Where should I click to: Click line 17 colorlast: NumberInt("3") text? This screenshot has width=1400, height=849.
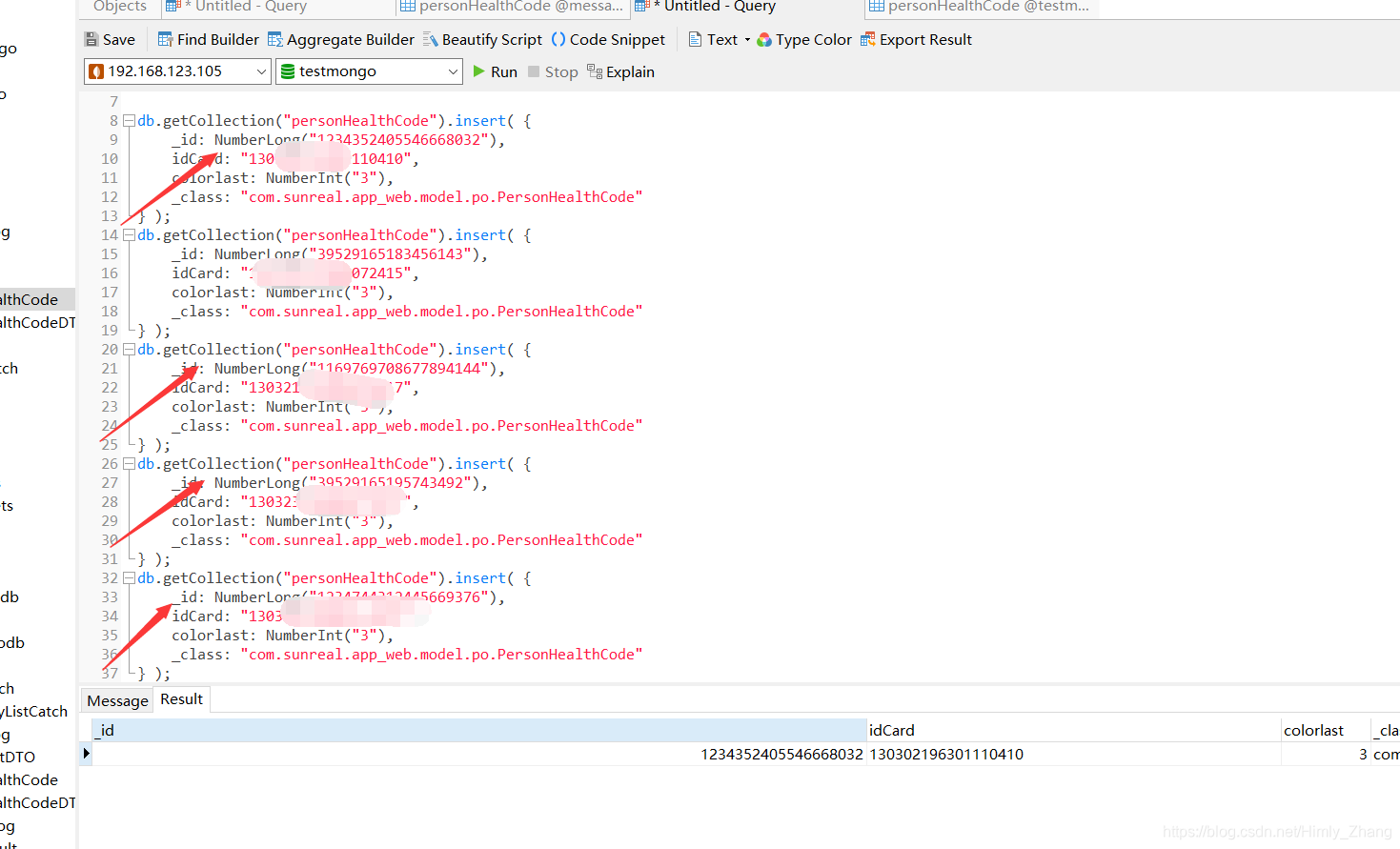click(282, 293)
